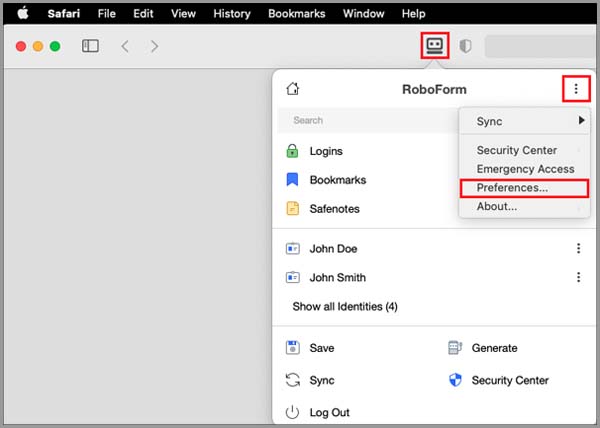Click the Safari address bar
The image size is (600, 428).
pos(540,46)
